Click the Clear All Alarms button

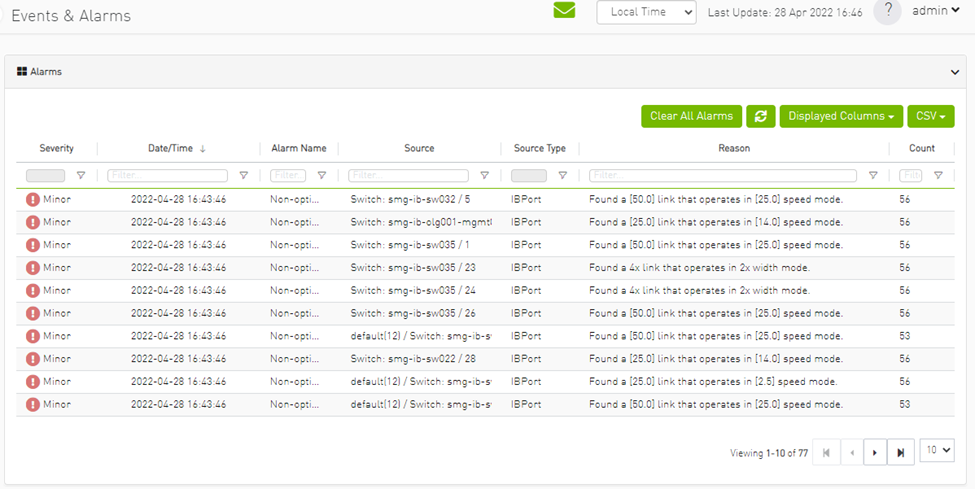(x=691, y=116)
